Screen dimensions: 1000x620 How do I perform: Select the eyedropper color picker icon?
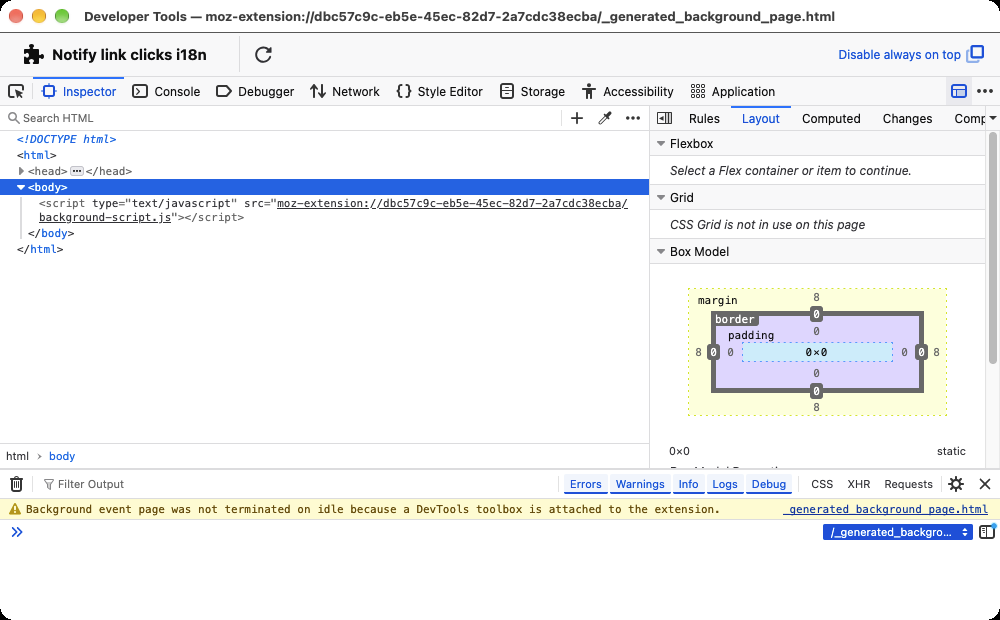[x=605, y=118]
